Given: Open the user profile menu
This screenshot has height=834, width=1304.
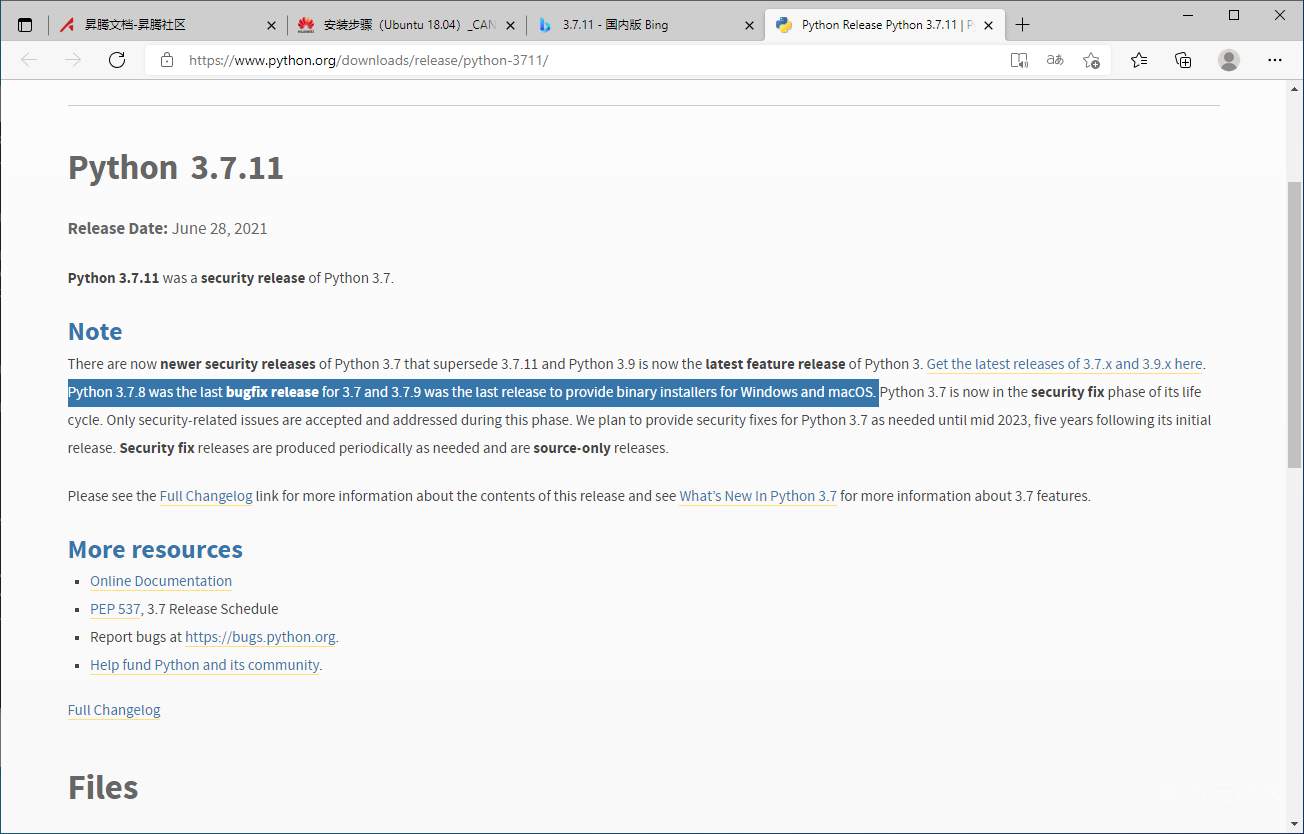Looking at the screenshot, I should tap(1229, 60).
